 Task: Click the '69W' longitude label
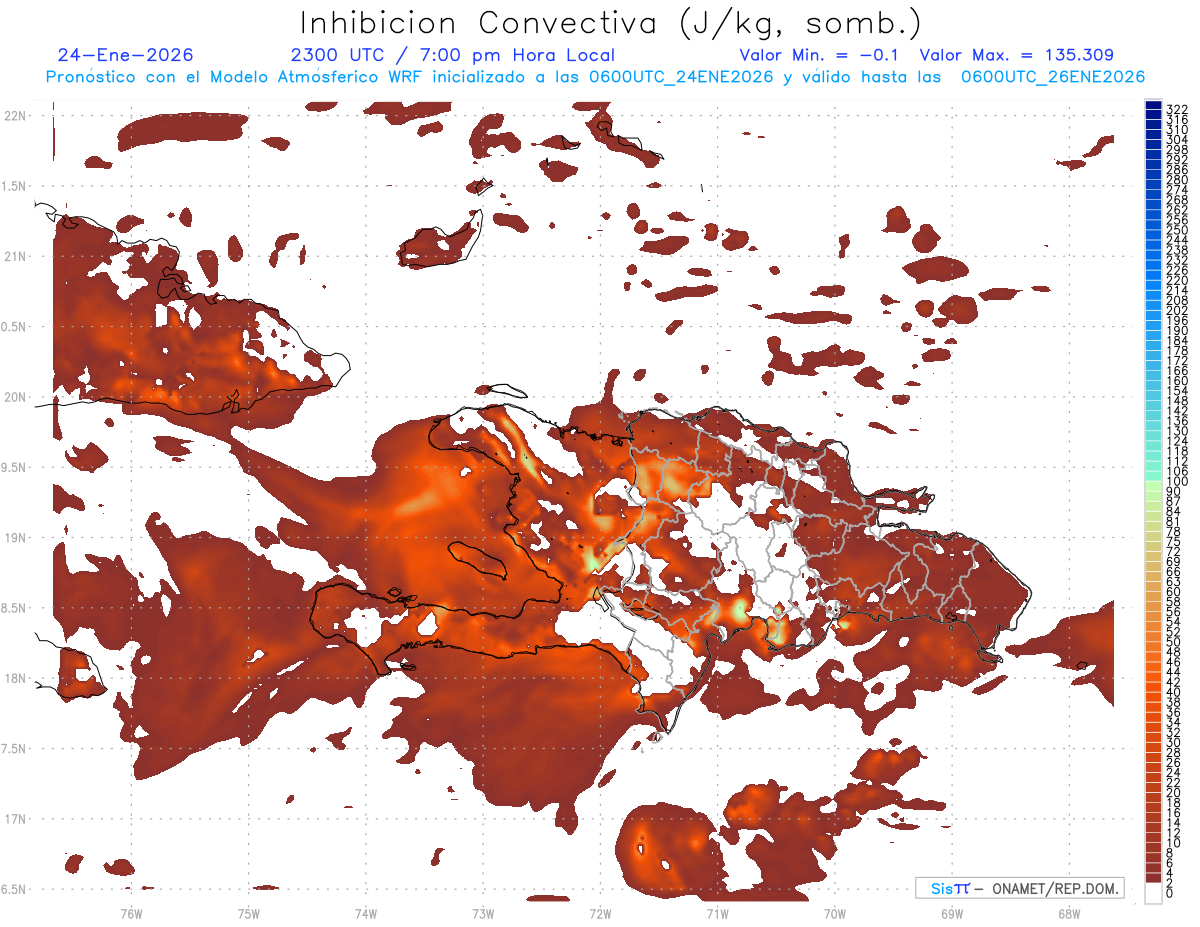[952, 913]
